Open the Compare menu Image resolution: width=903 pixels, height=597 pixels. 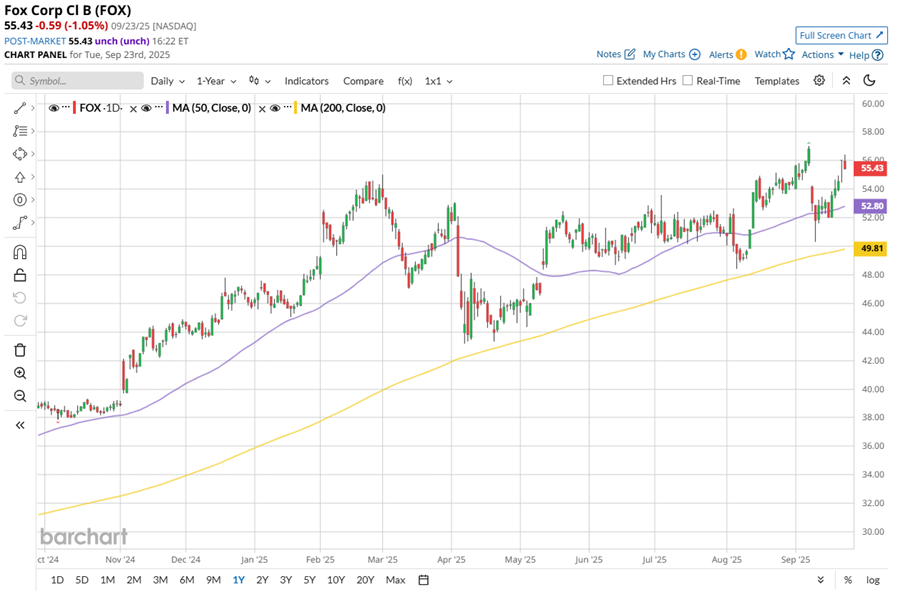click(x=363, y=81)
